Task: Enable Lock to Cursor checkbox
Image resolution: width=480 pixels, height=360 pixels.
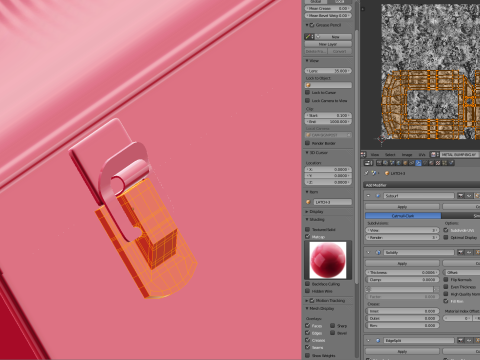Action: pos(308,92)
